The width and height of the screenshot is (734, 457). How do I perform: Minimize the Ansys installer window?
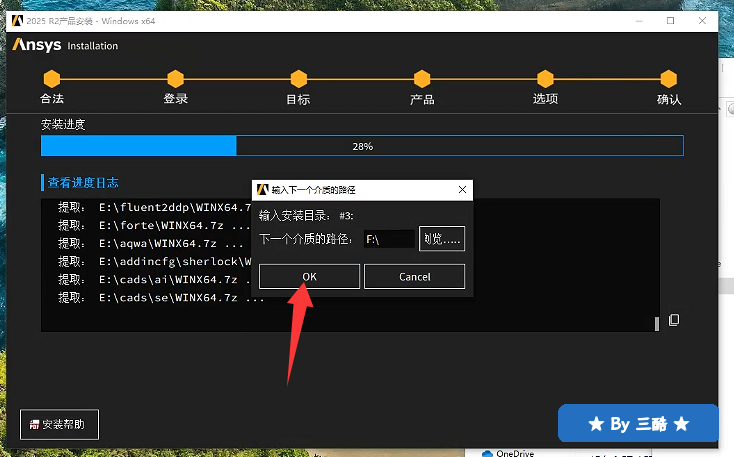coord(639,21)
